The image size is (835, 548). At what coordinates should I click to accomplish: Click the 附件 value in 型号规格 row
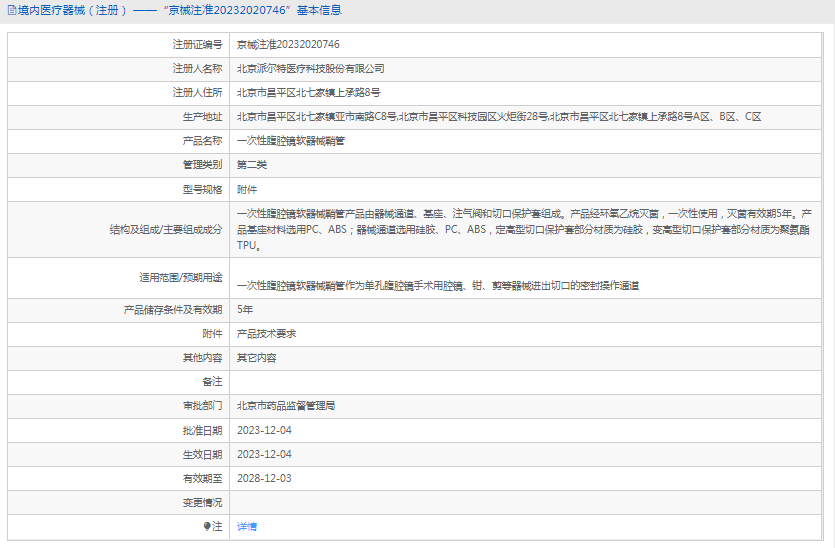coord(247,190)
